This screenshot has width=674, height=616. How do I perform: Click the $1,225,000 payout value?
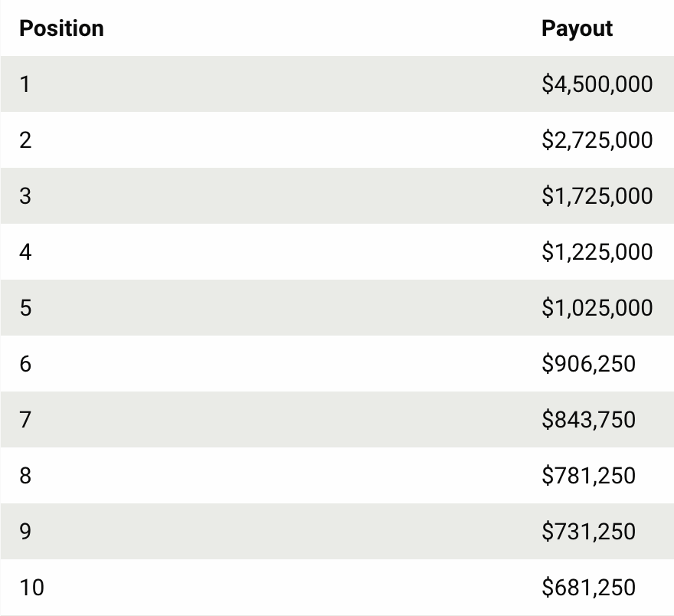[597, 252]
